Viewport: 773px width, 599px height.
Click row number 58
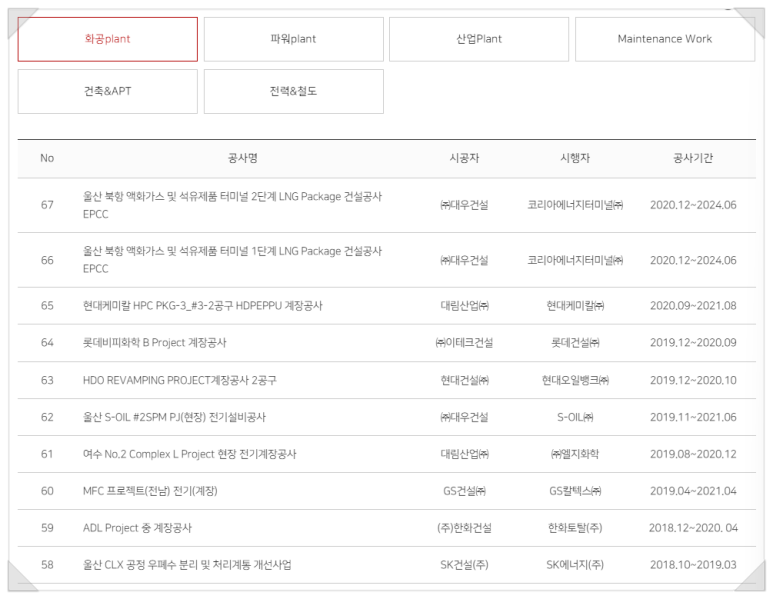pyautogui.click(x=47, y=565)
